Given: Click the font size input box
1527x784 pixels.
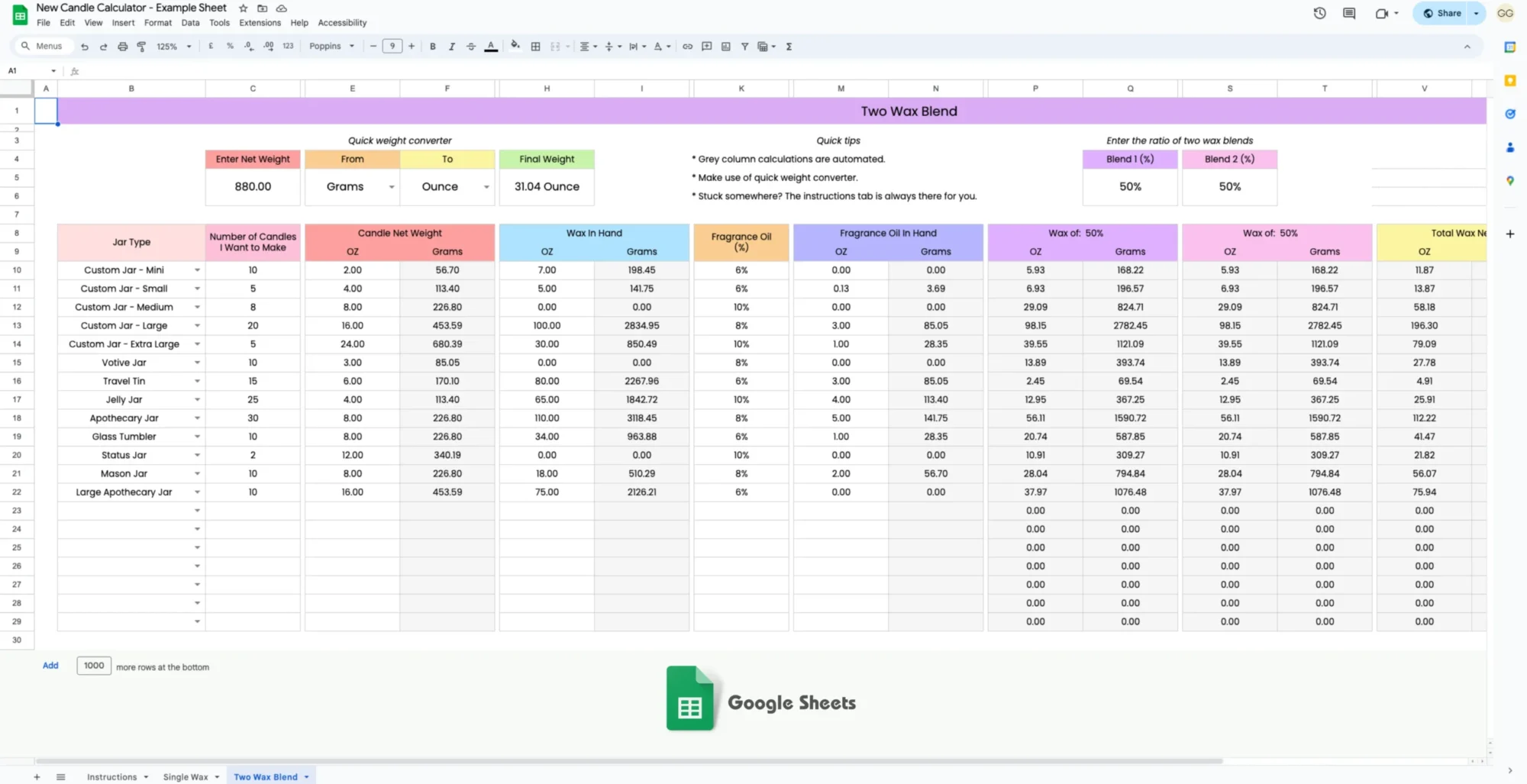Looking at the screenshot, I should [392, 47].
